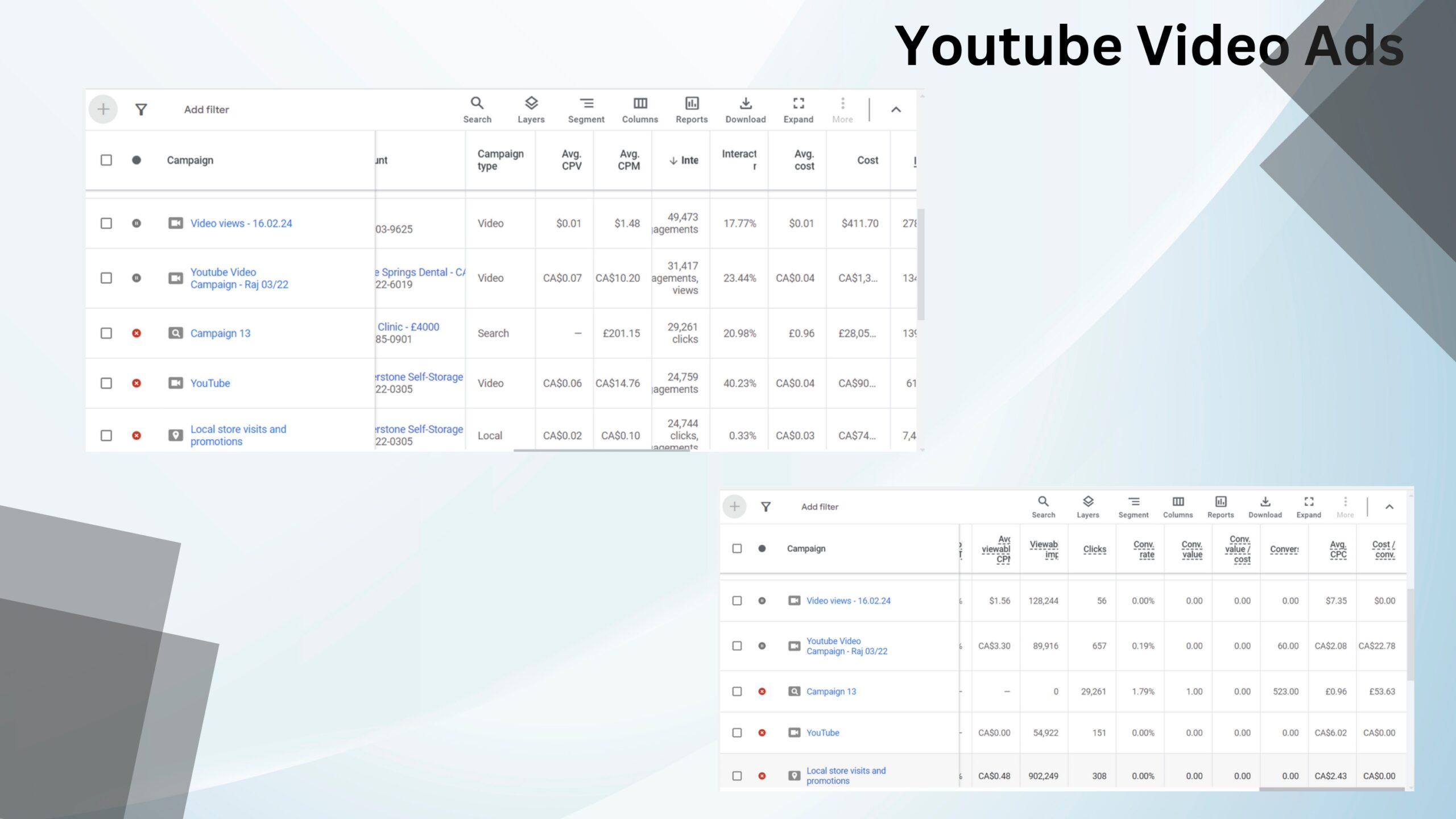The image size is (1456, 819).
Task: Open More options in the upper table toolbar
Action: 842,110
